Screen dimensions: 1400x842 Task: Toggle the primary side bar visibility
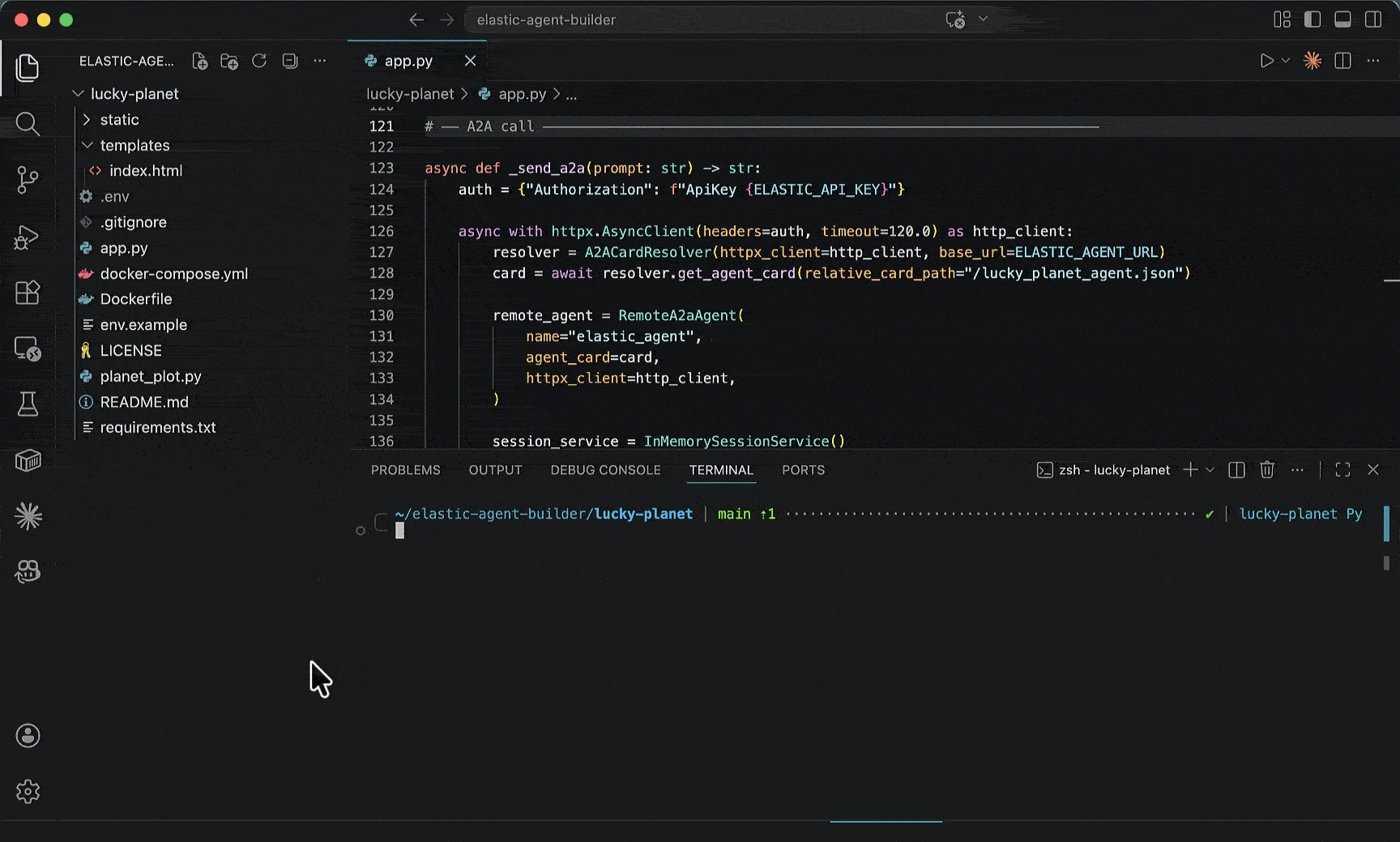click(x=1312, y=19)
